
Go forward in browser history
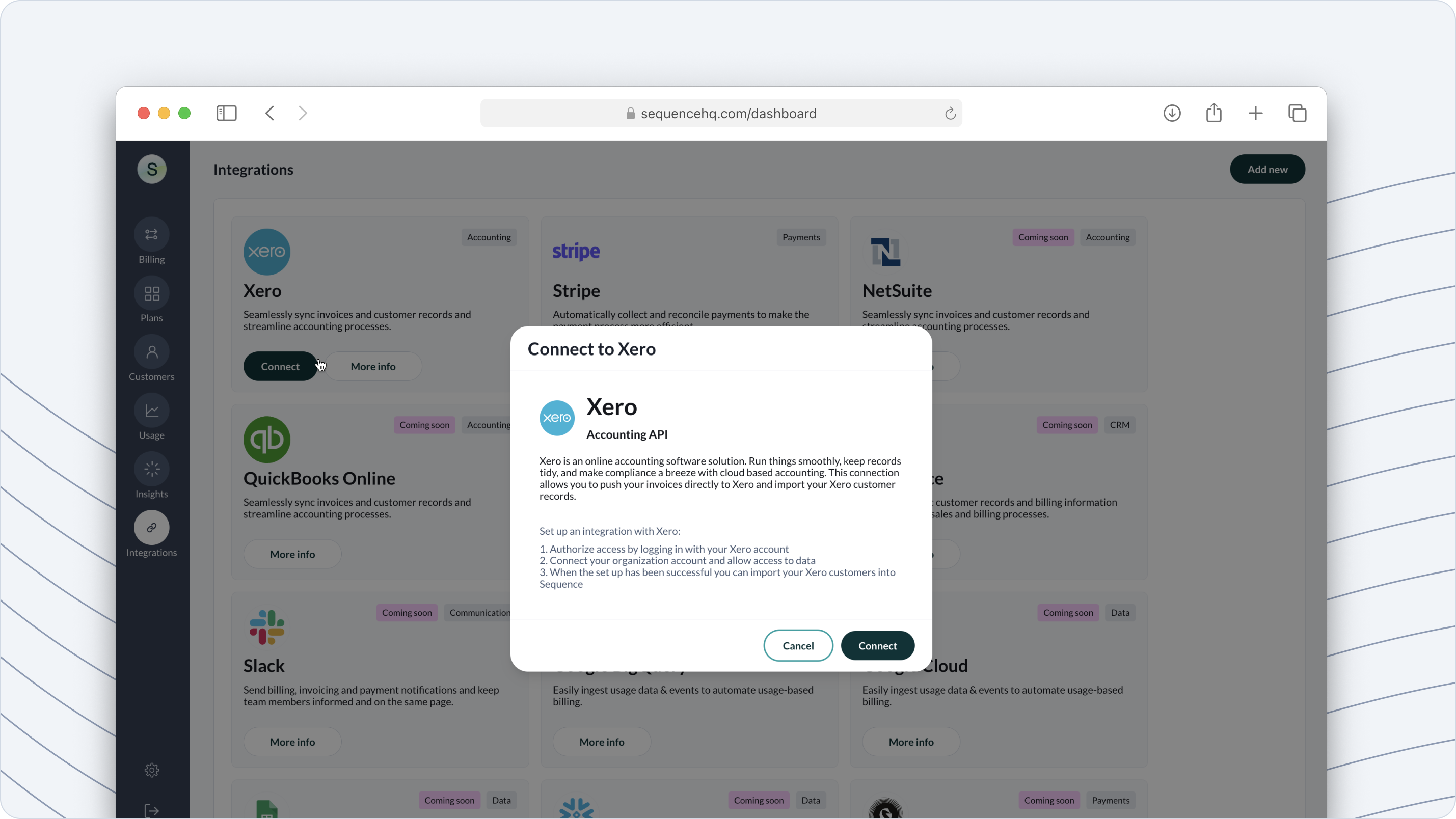click(x=303, y=113)
